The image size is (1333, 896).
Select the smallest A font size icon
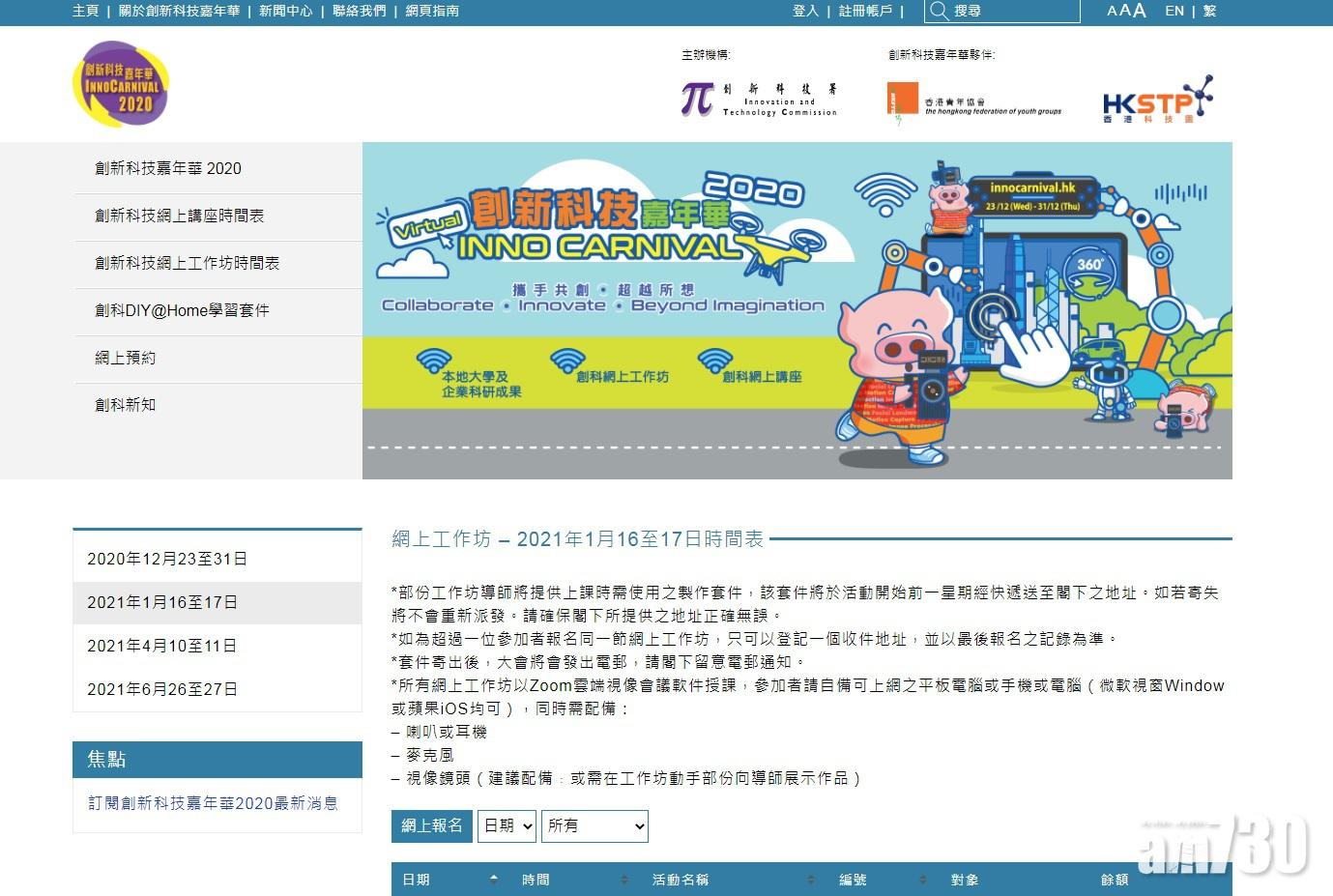[1110, 11]
